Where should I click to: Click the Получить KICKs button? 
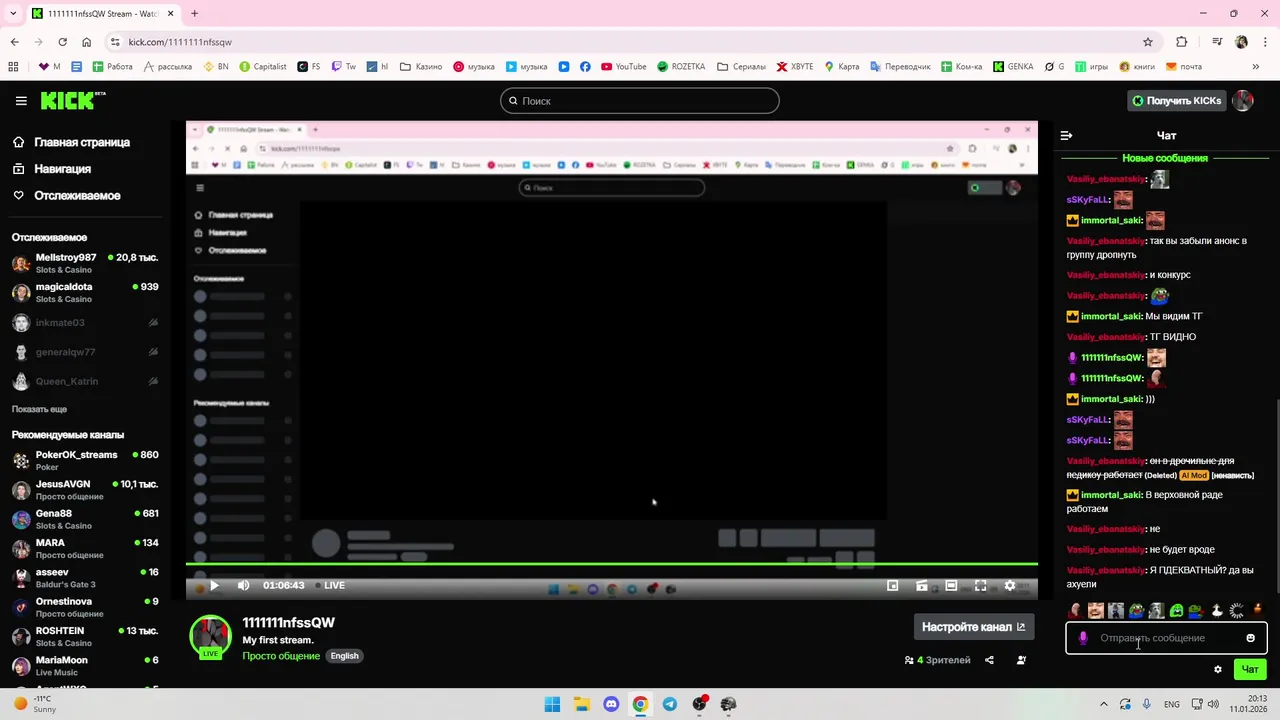(x=1175, y=101)
